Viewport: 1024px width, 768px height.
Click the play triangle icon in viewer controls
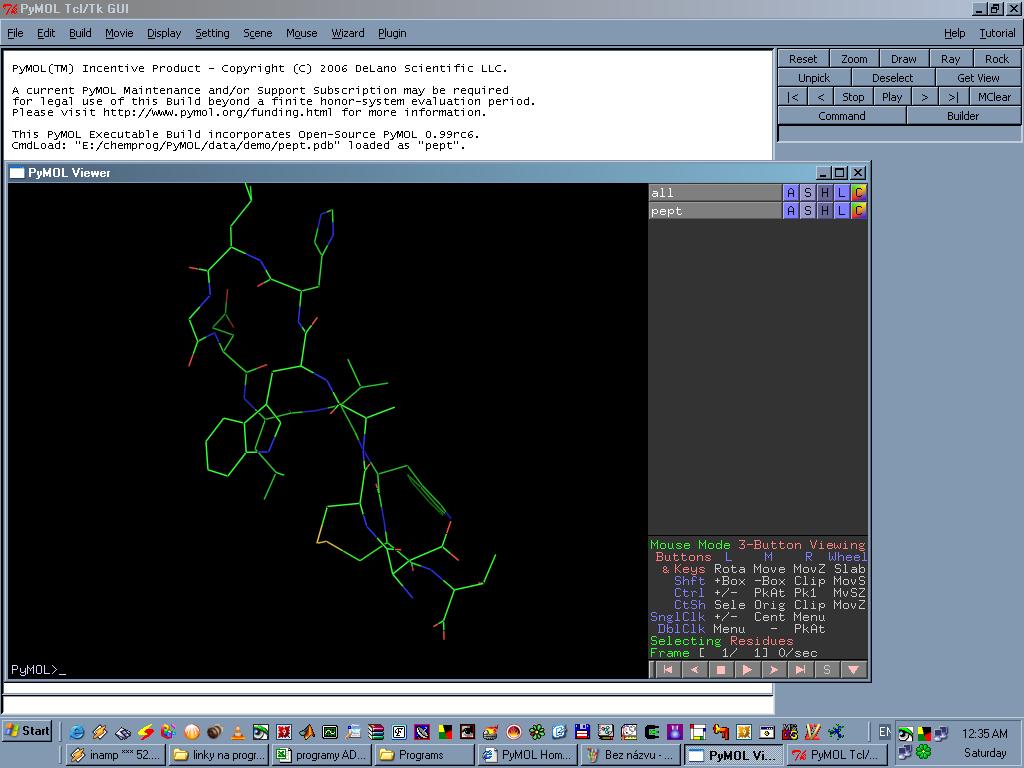coord(747,669)
